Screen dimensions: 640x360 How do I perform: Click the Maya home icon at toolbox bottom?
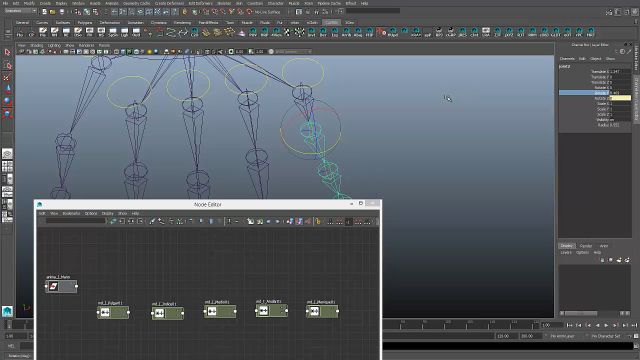pos(7,311)
